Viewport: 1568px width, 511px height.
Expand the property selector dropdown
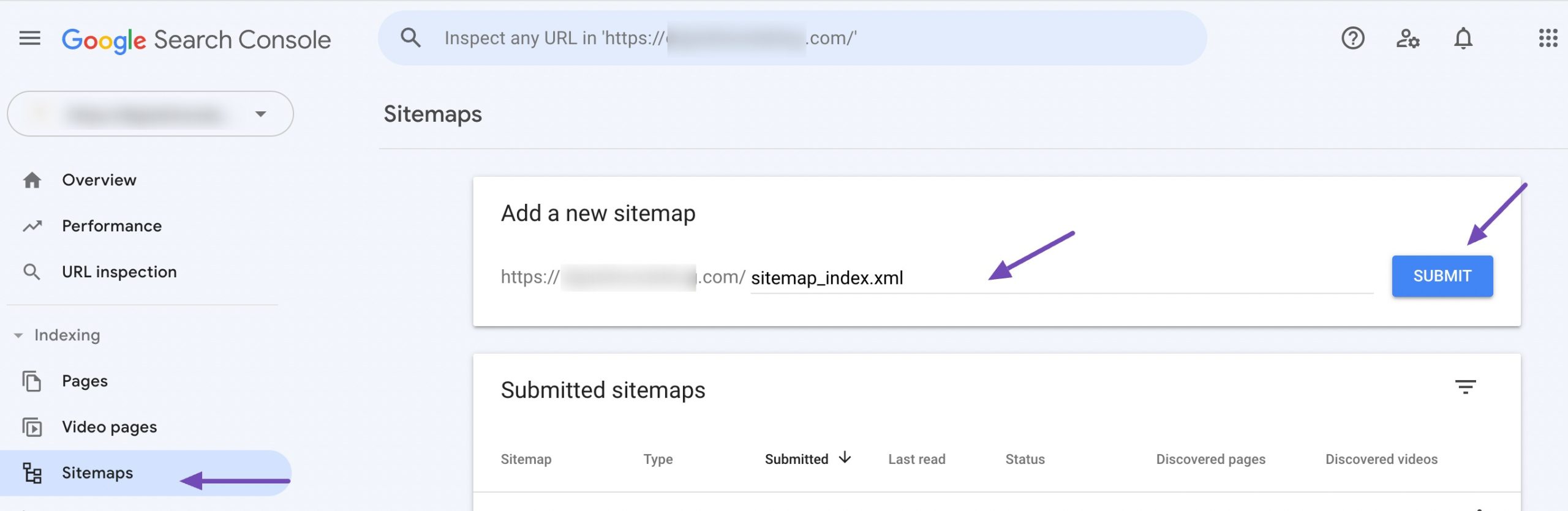point(260,113)
